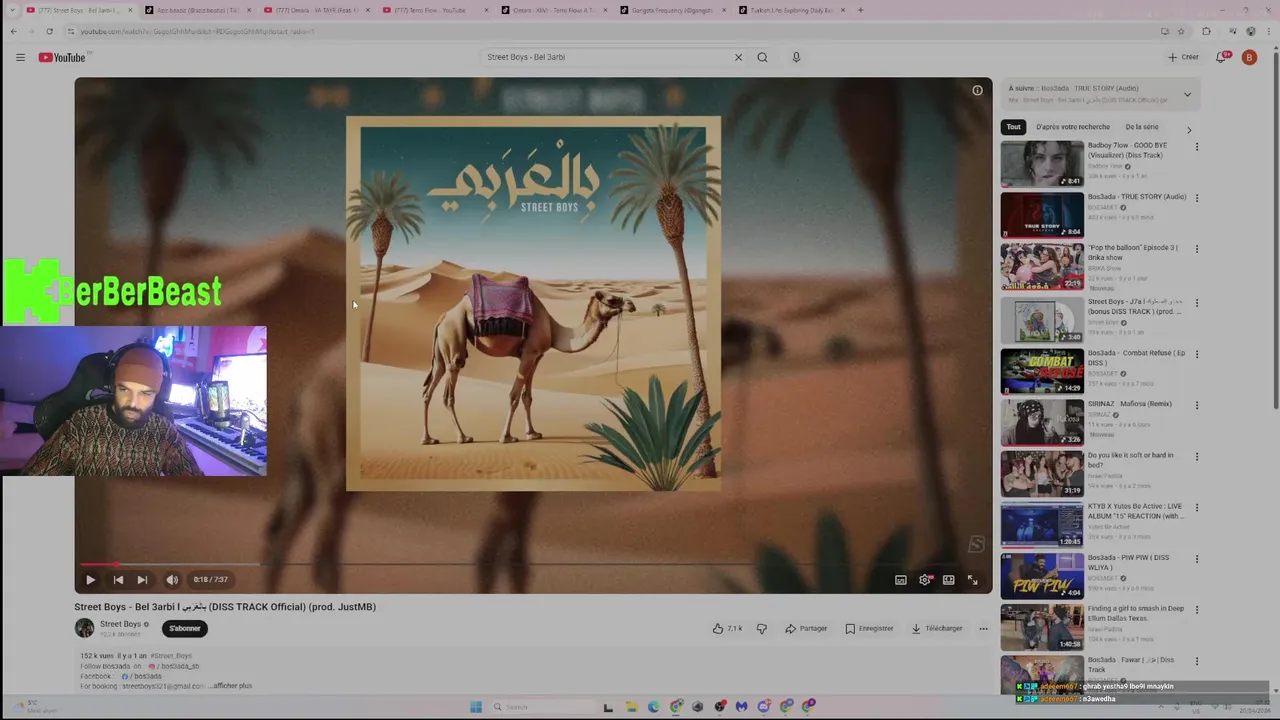
Task: Open options for SIRINAZ Mafiosa Remix
Action: tap(1196, 405)
